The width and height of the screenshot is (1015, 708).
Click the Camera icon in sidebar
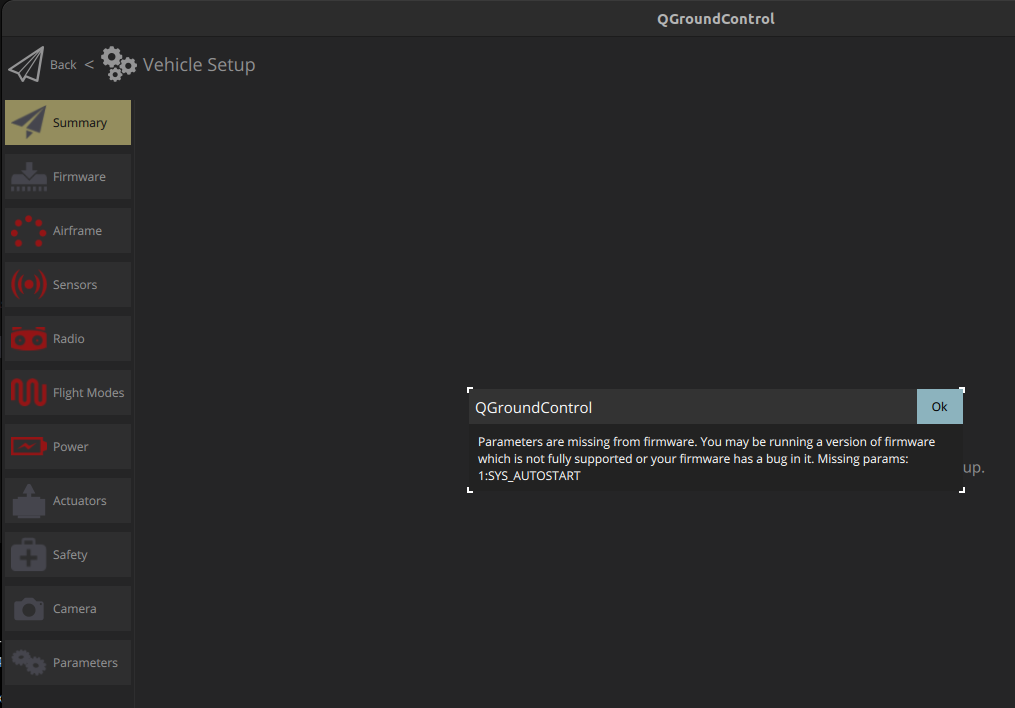pos(28,609)
